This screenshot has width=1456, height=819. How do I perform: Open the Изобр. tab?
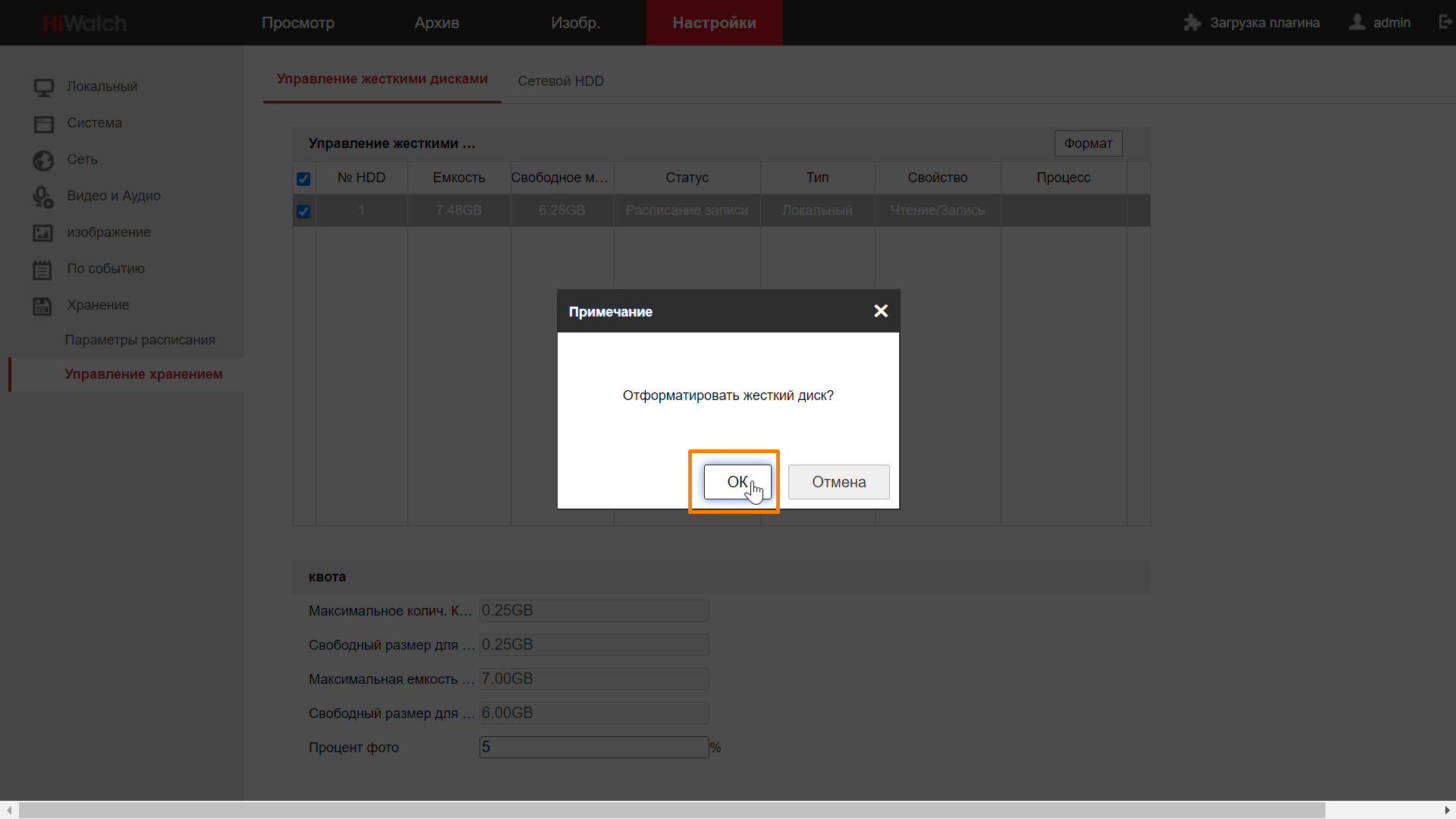575,23
